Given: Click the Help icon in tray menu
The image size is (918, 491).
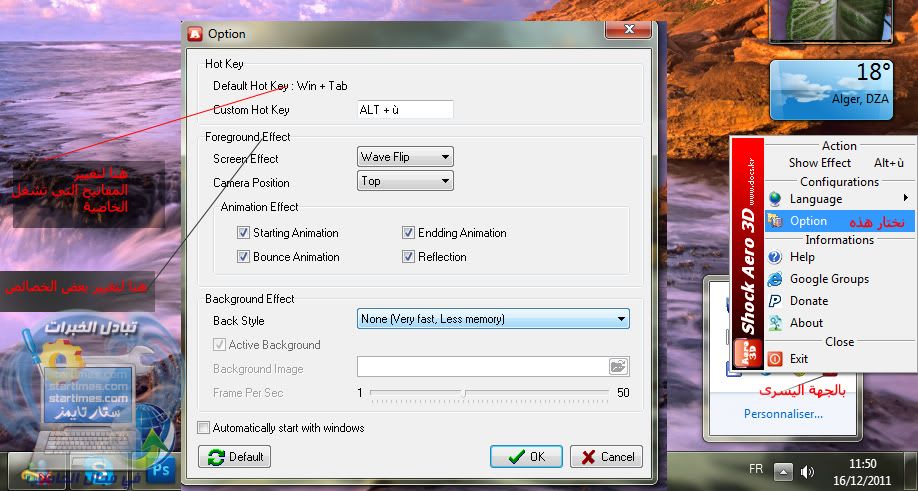Looking at the screenshot, I should point(775,257).
